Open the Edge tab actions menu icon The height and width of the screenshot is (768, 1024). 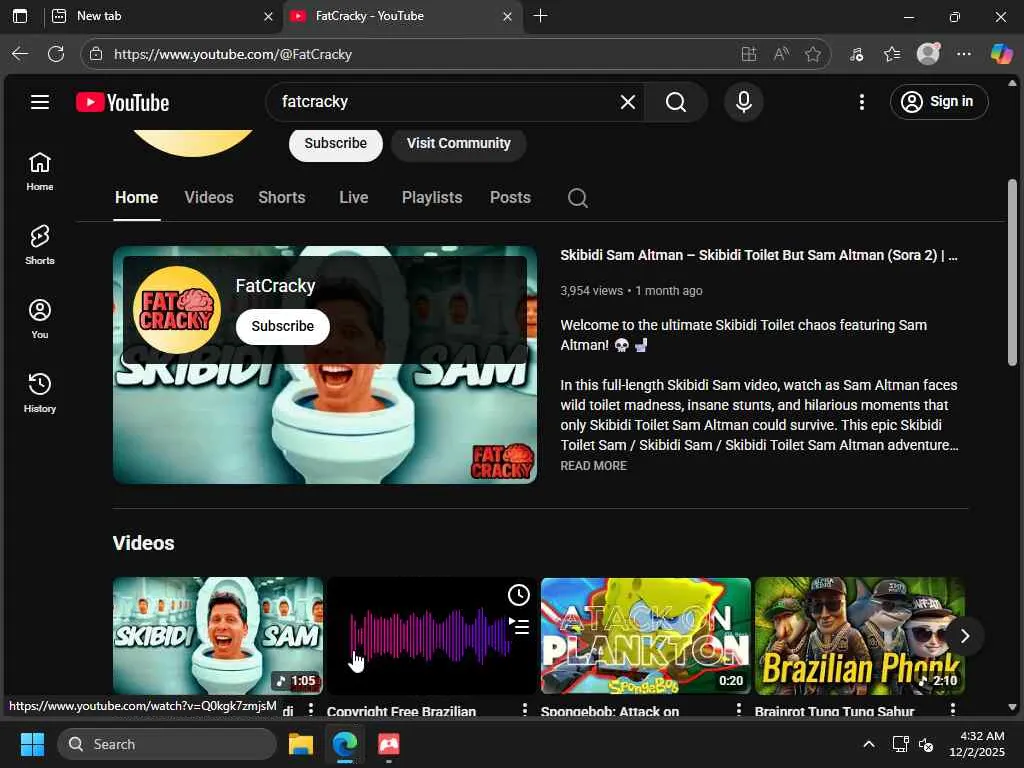coord(20,16)
